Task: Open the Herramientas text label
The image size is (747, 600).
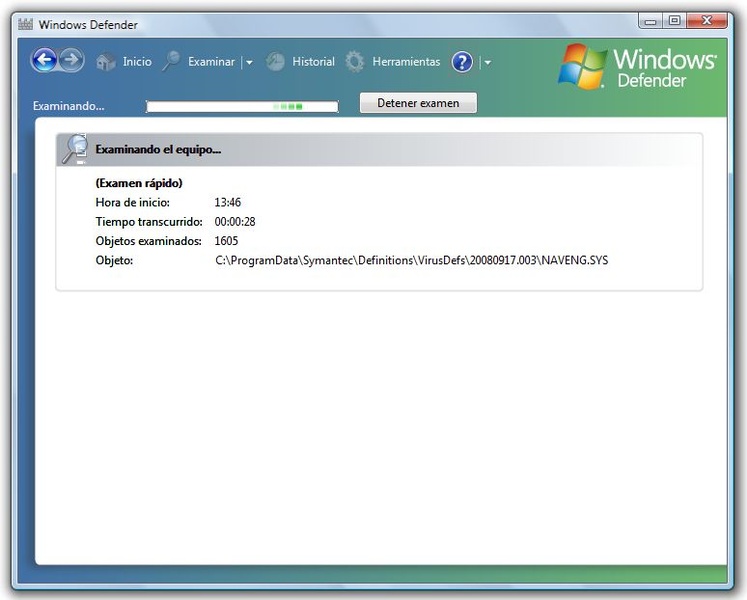Action: 406,62
